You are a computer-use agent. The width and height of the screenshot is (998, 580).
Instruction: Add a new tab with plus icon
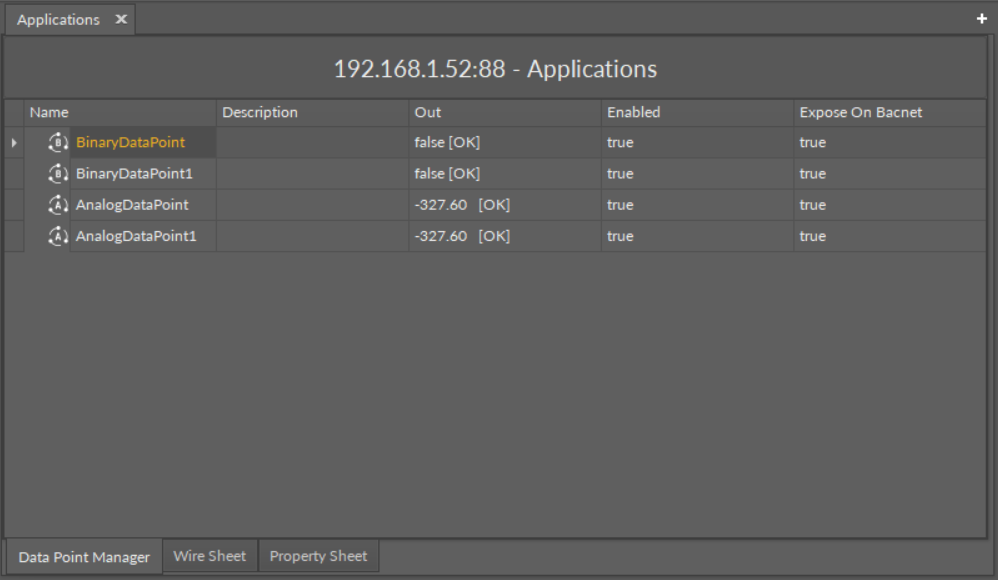981,19
